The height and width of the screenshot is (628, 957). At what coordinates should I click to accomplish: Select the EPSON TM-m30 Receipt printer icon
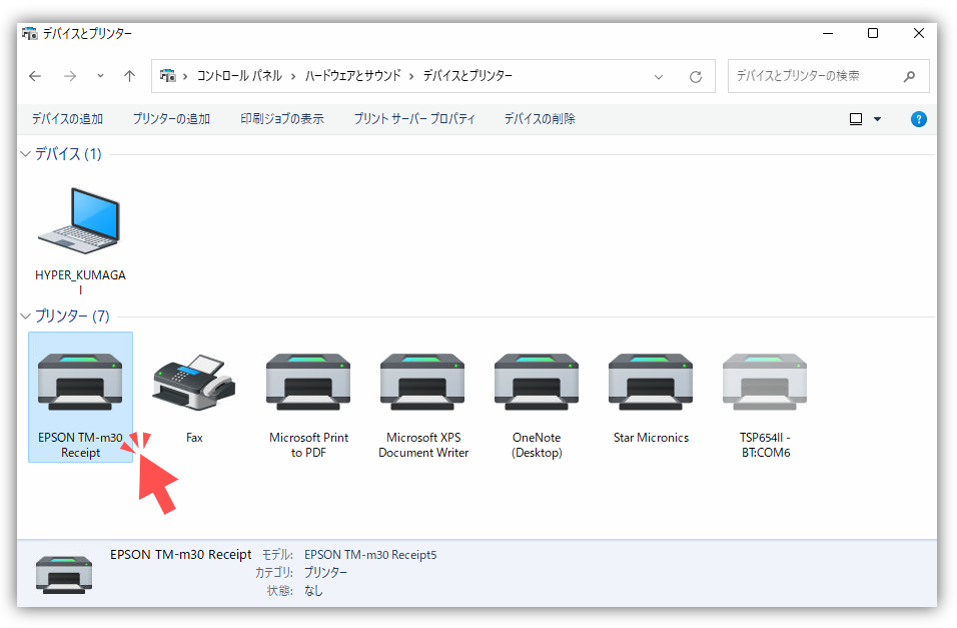(80, 382)
